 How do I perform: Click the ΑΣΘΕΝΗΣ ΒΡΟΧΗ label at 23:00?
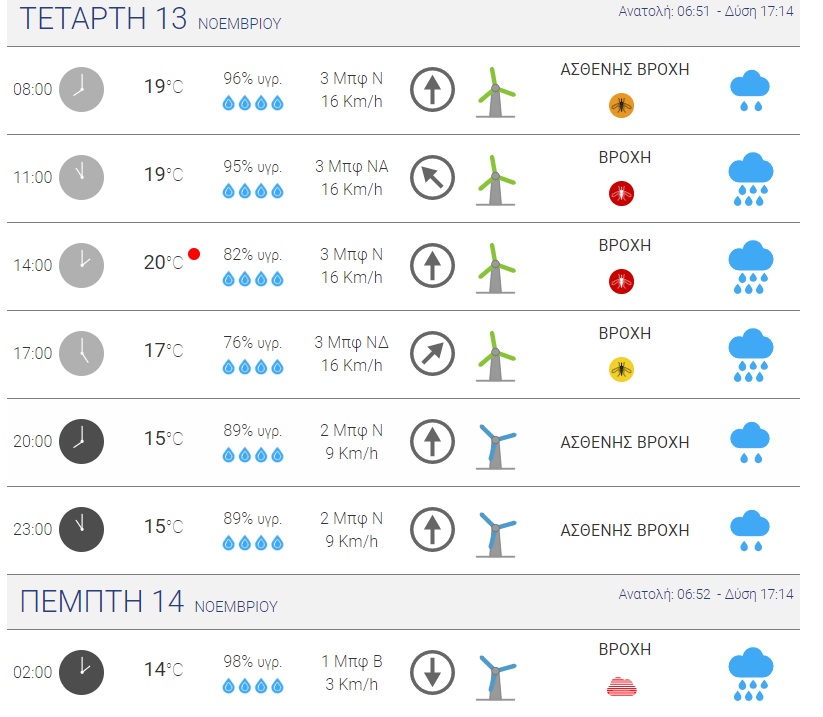tap(624, 530)
